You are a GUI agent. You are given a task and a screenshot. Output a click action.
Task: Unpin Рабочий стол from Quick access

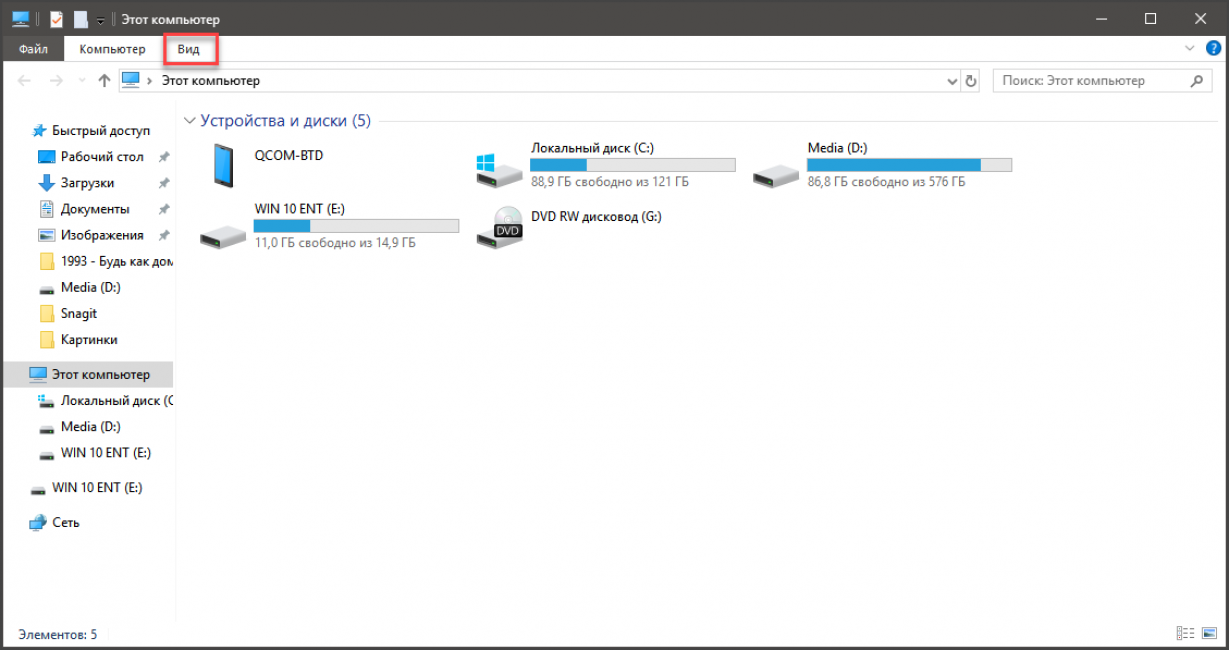click(x=164, y=157)
